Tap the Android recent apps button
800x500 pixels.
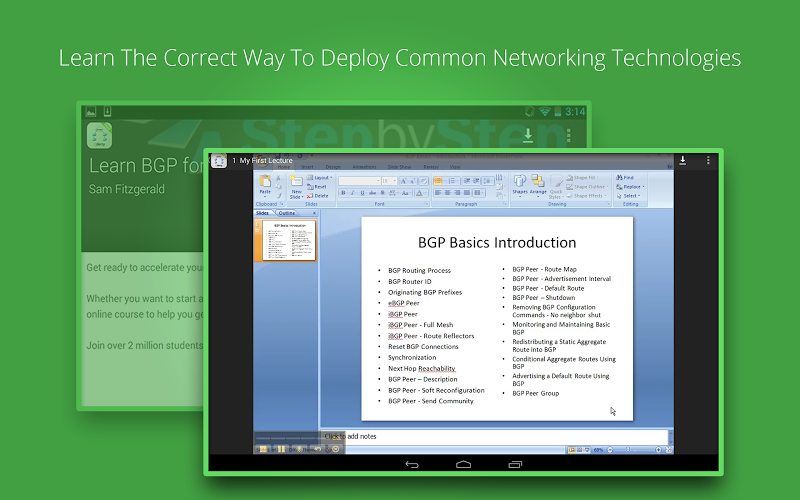(x=515, y=464)
